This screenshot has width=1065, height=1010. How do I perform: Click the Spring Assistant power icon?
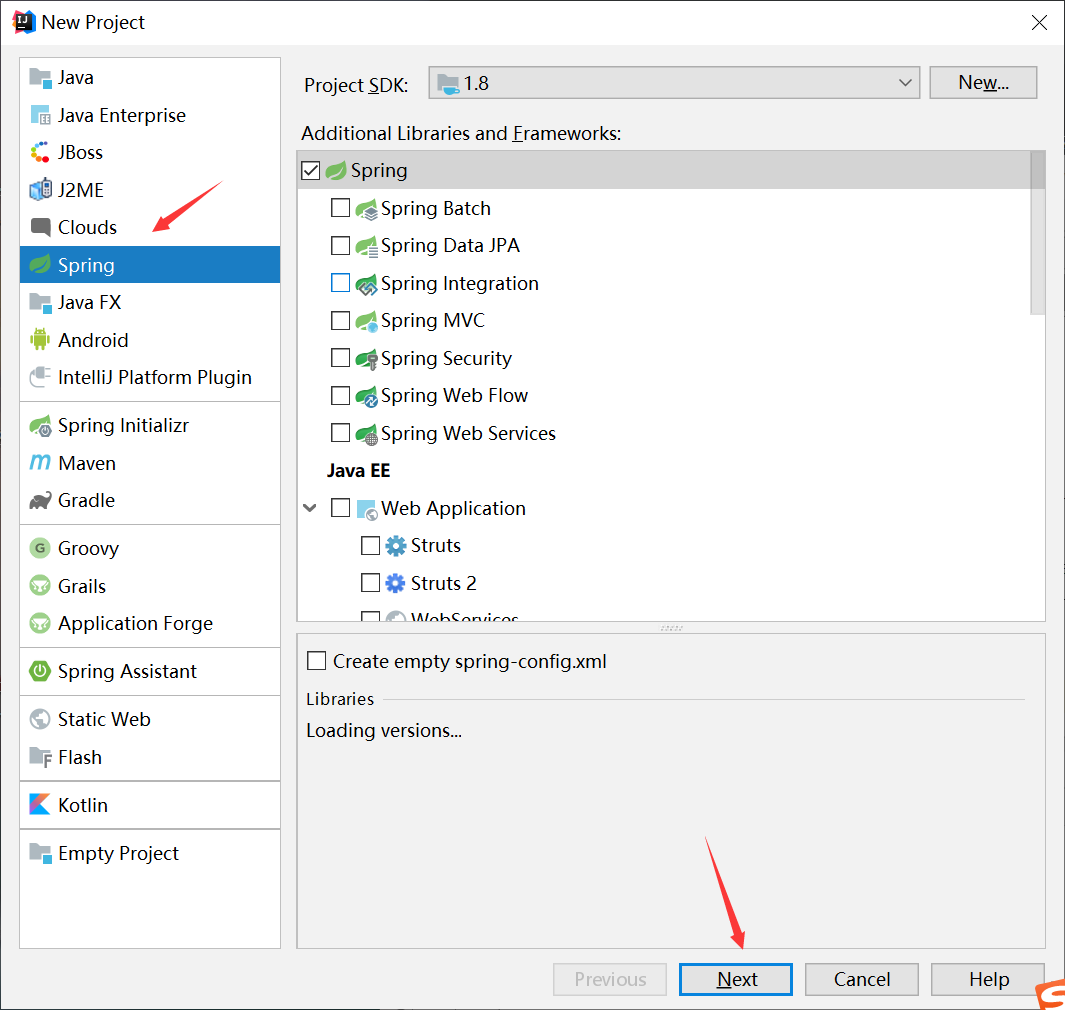41,671
